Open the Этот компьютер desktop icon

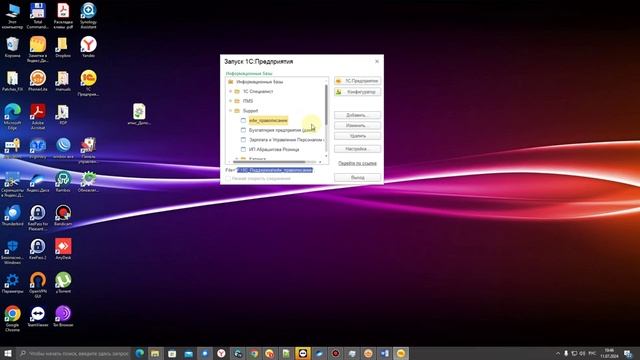pos(12,16)
